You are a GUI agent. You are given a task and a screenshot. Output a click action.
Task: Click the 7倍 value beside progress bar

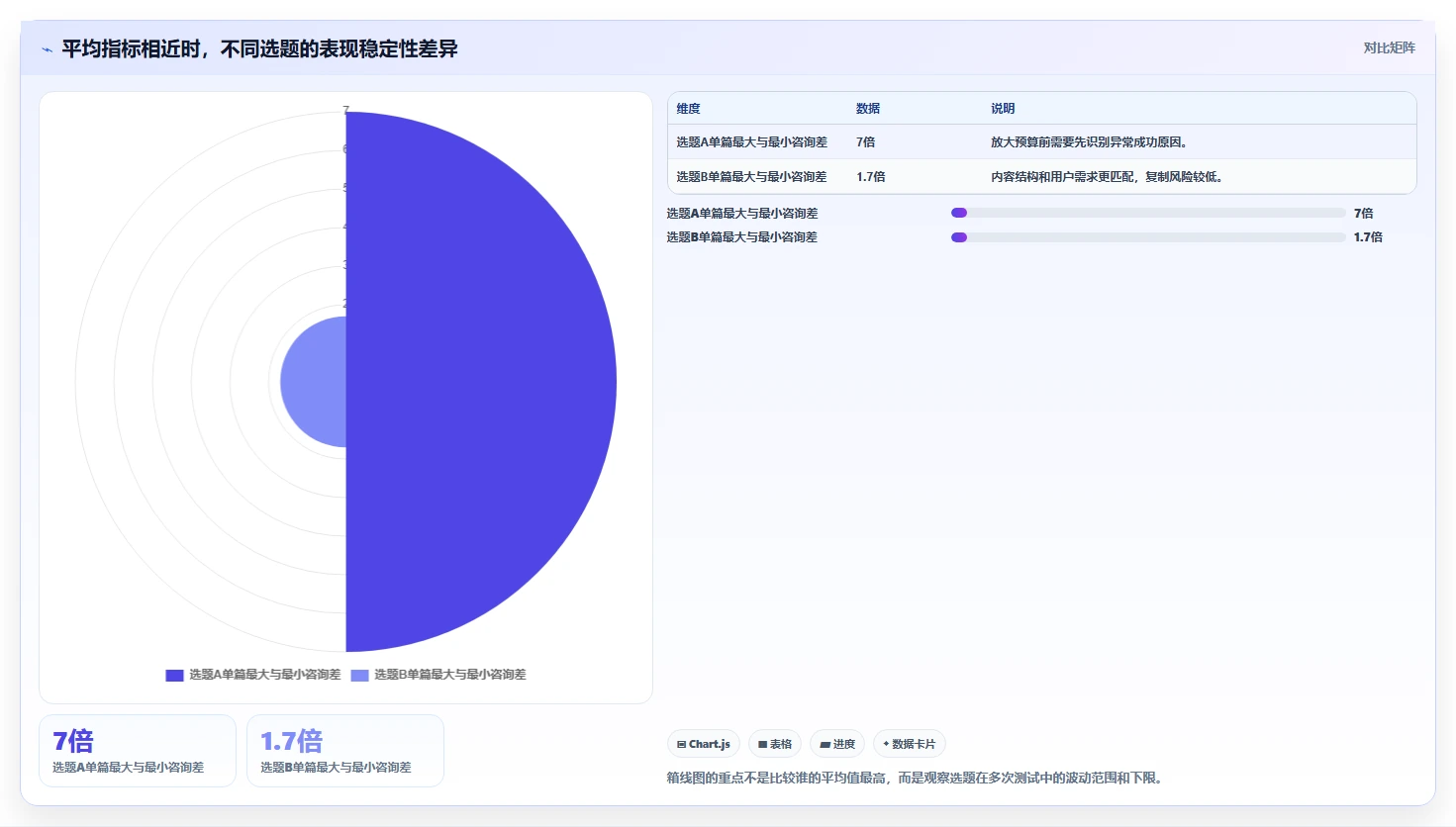(x=1364, y=214)
